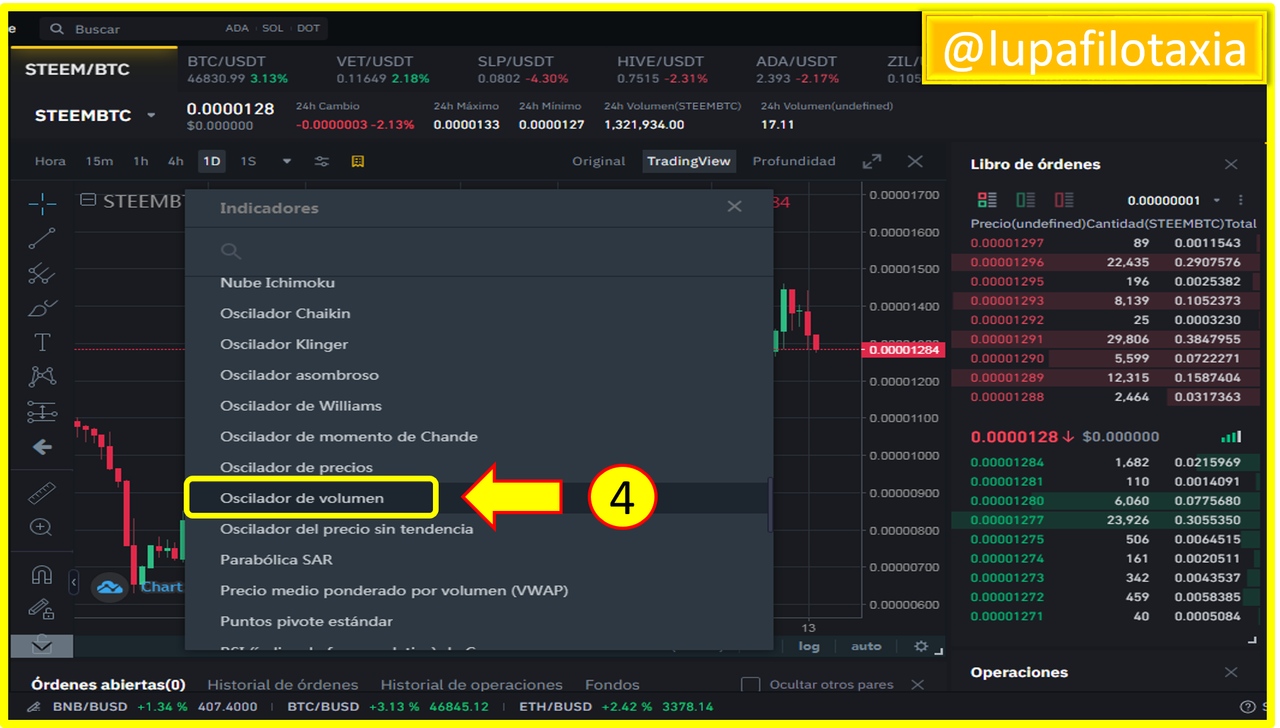Select the XABCD pattern tool
Image resolution: width=1280 pixels, height=728 pixels.
point(42,376)
